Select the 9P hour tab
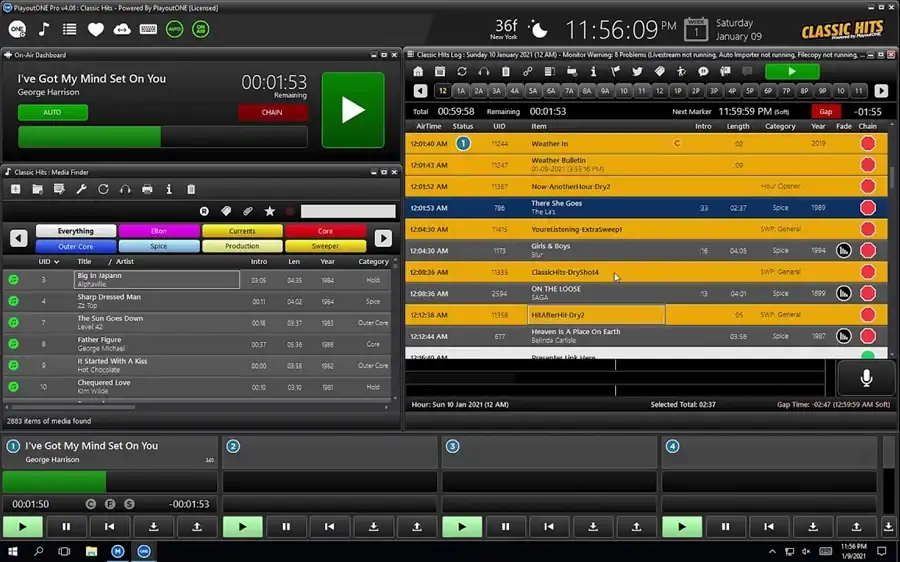This screenshot has width=900, height=562. point(823,91)
